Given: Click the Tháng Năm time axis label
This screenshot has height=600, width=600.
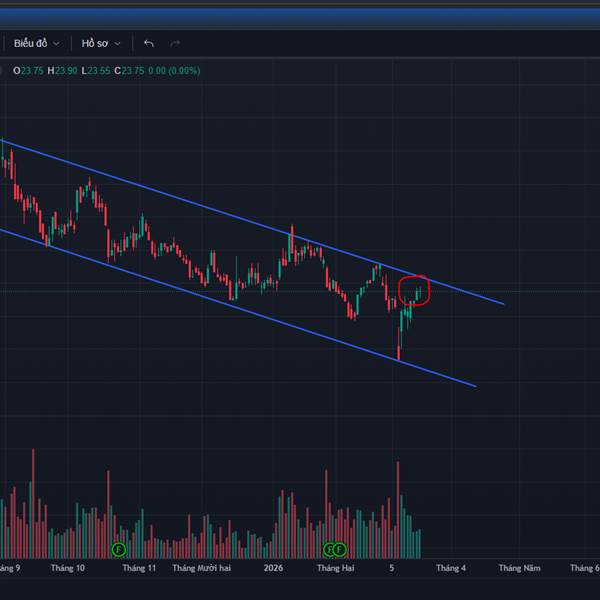Looking at the screenshot, I should pyautogui.click(x=520, y=568).
